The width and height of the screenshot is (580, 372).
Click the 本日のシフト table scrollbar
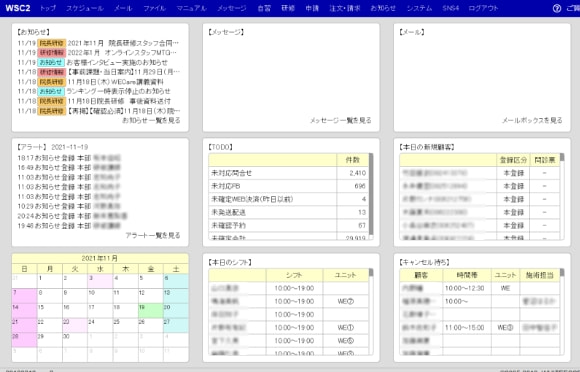click(x=371, y=312)
